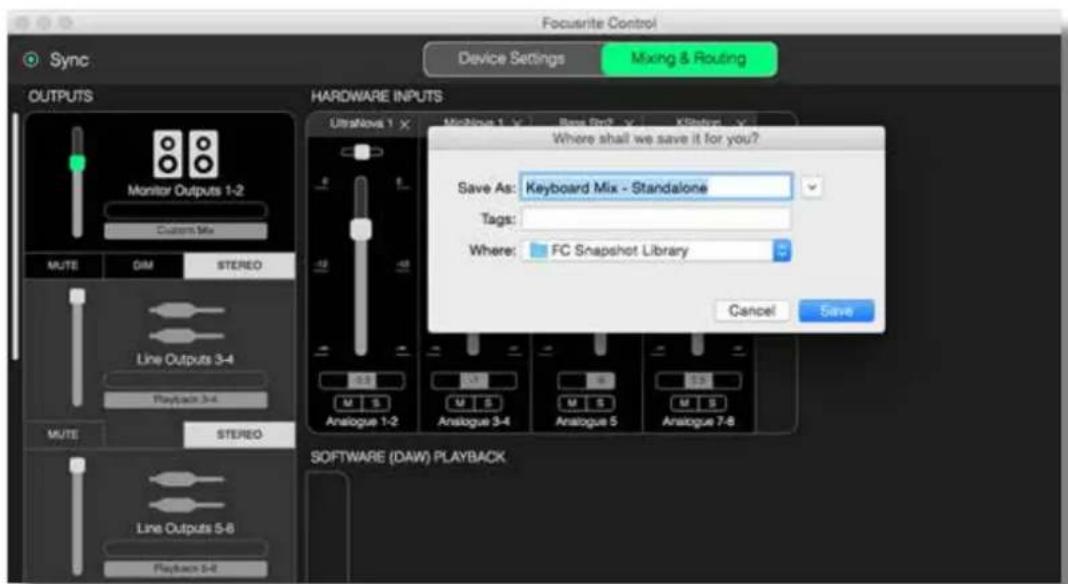1068x584 pixels.
Task: Click the Line Outputs 3-4 label
Action: click(x=185, y=359)
